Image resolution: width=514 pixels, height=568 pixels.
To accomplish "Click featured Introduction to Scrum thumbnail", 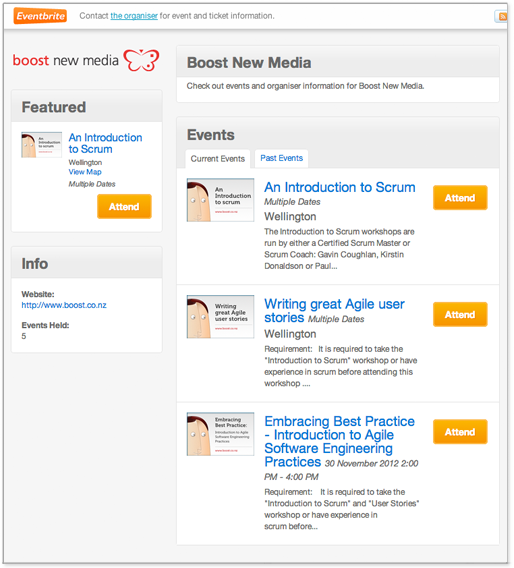I will point(41,145).
